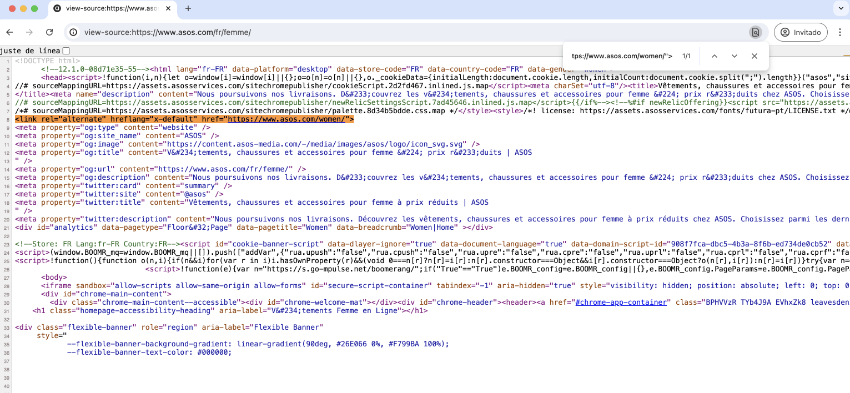Close the find bar
This screenshot has width=850, height=393.
click(754, 56)
